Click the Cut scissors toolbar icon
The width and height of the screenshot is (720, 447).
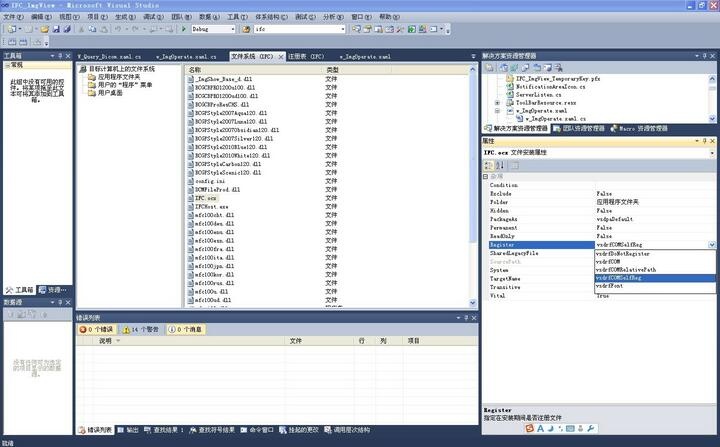click(81, 29)
